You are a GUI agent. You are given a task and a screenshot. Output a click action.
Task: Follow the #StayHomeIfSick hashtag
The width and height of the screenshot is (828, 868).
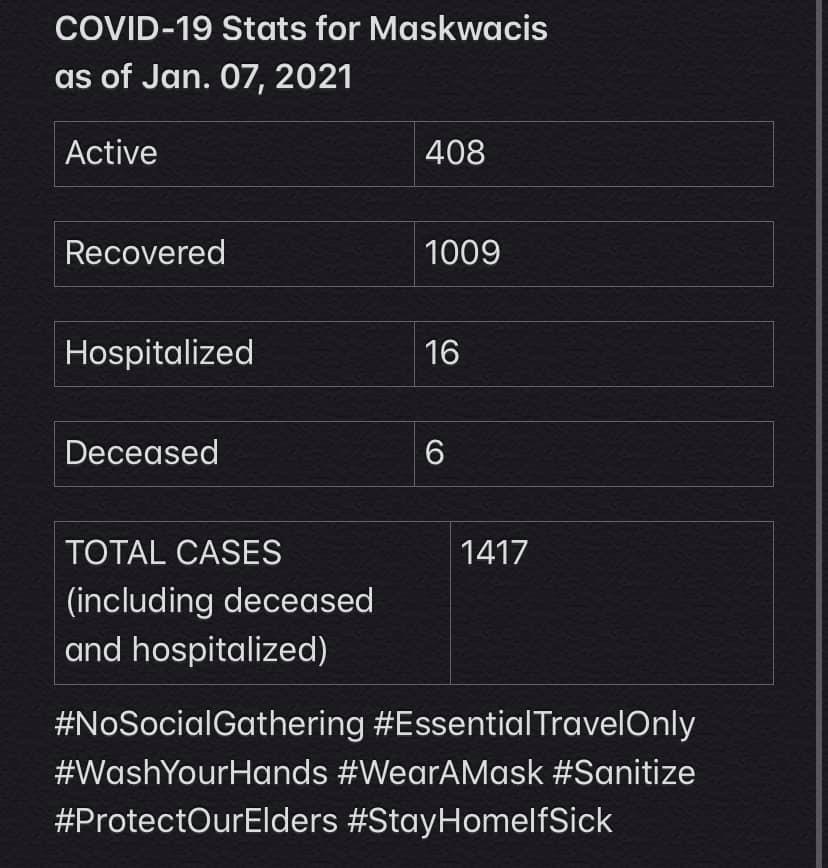click(x=480, y=821)
